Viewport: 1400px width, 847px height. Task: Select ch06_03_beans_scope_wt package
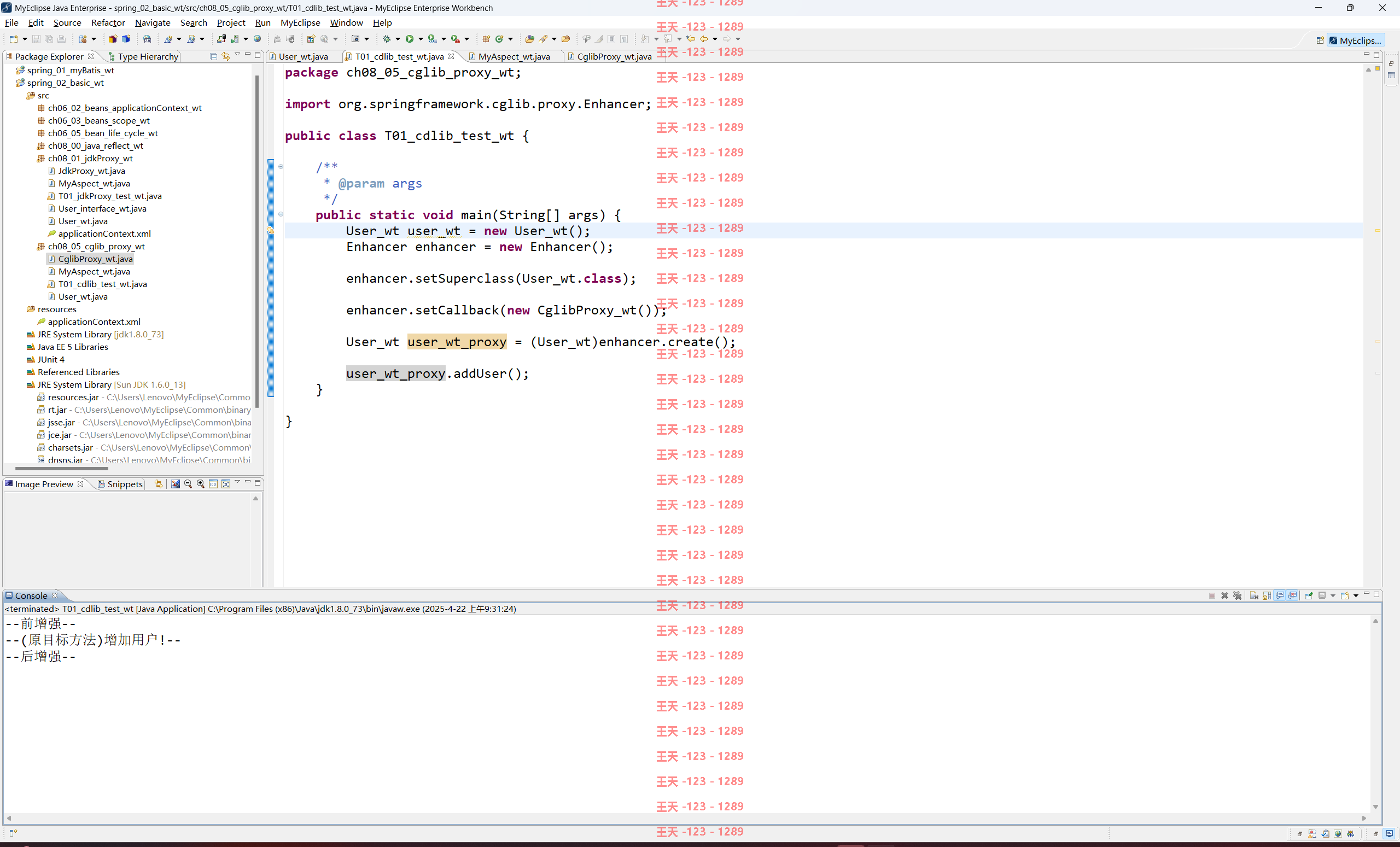pyautogui.click(x=99, y=120)
